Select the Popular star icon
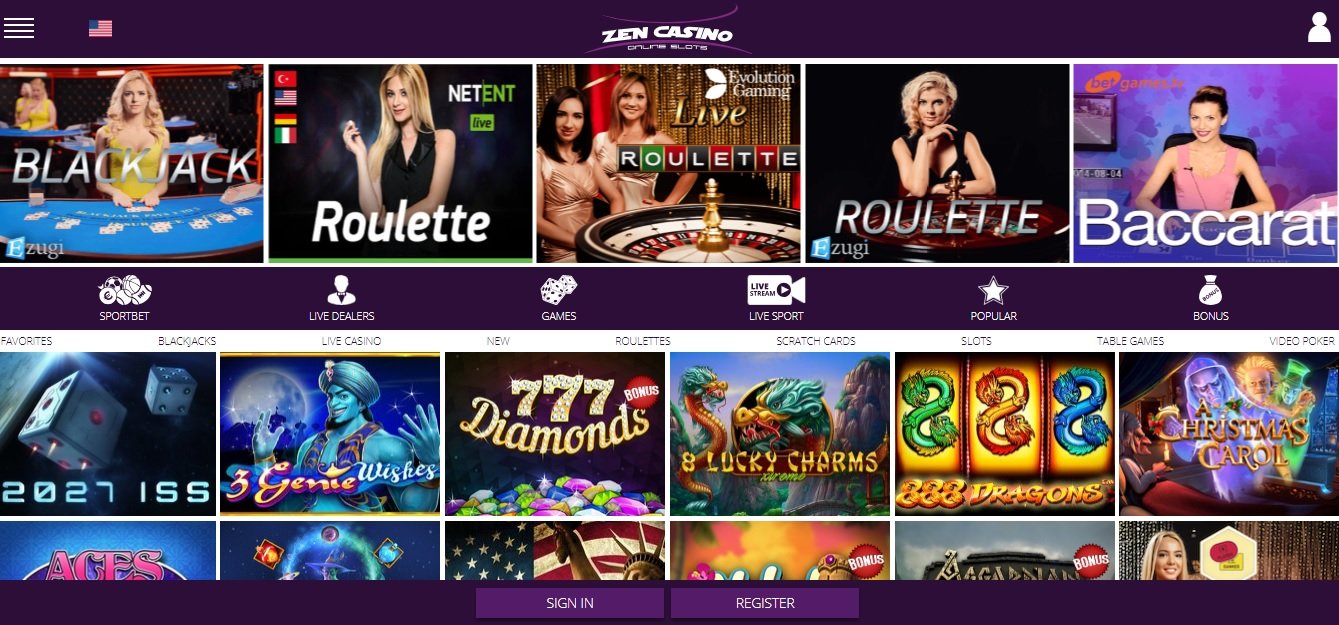This screenshot has width=1339, height=625. tap(993, 291)
